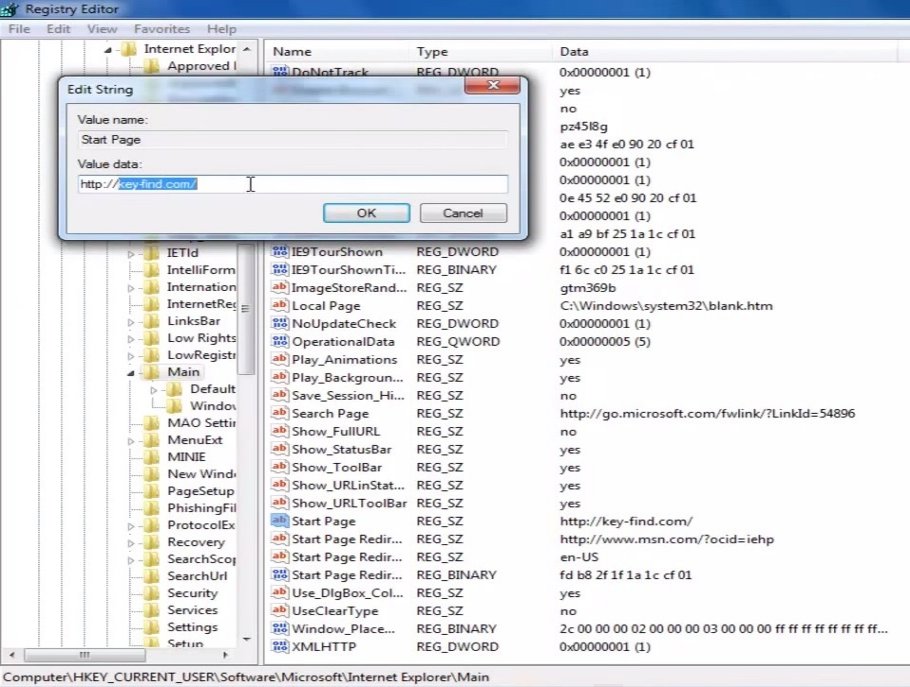Click the Recovery folder icon
Screen dimensions: 910x687
[x=151, y=542]
